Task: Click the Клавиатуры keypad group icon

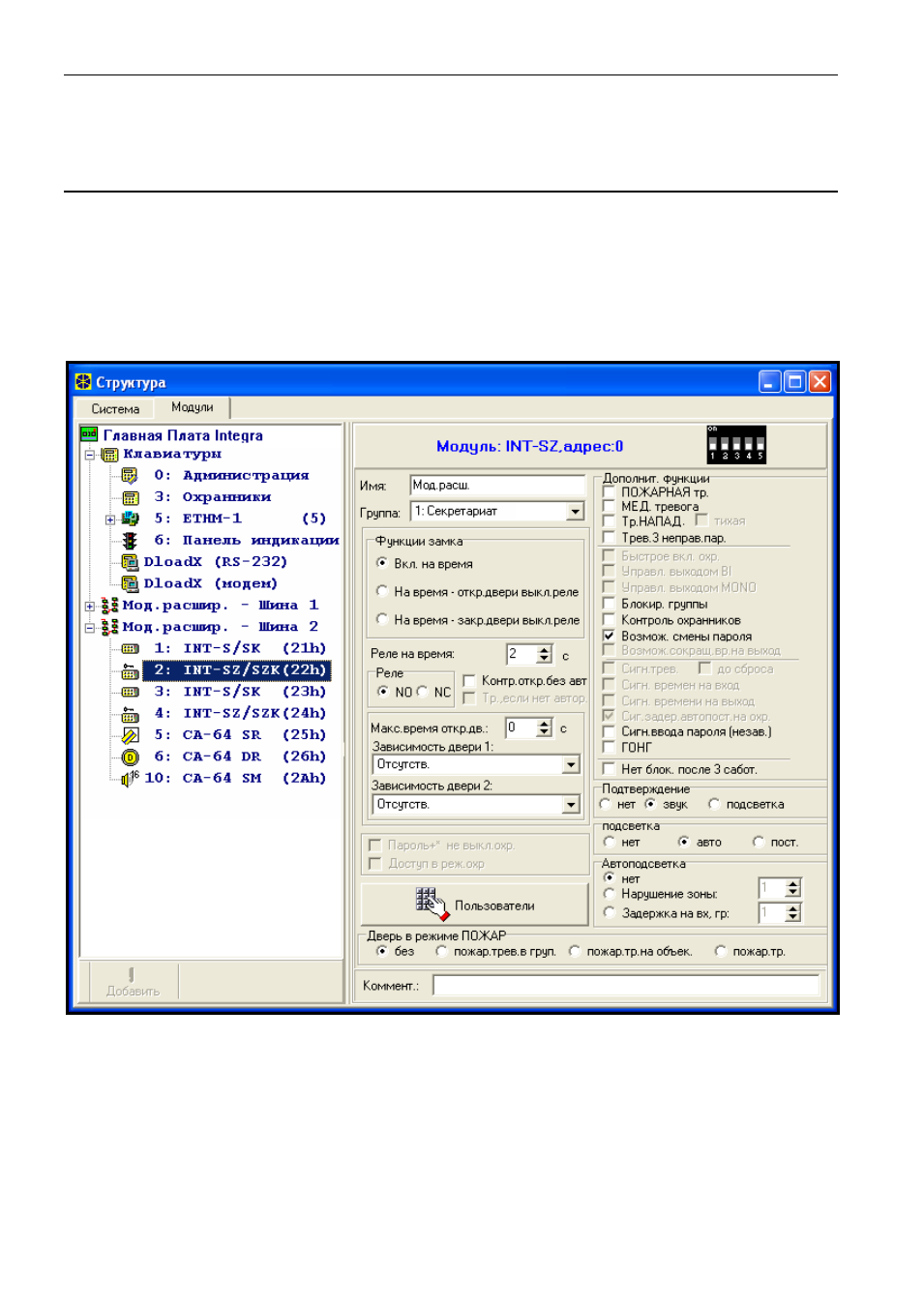Action: [x=109, y=454]
